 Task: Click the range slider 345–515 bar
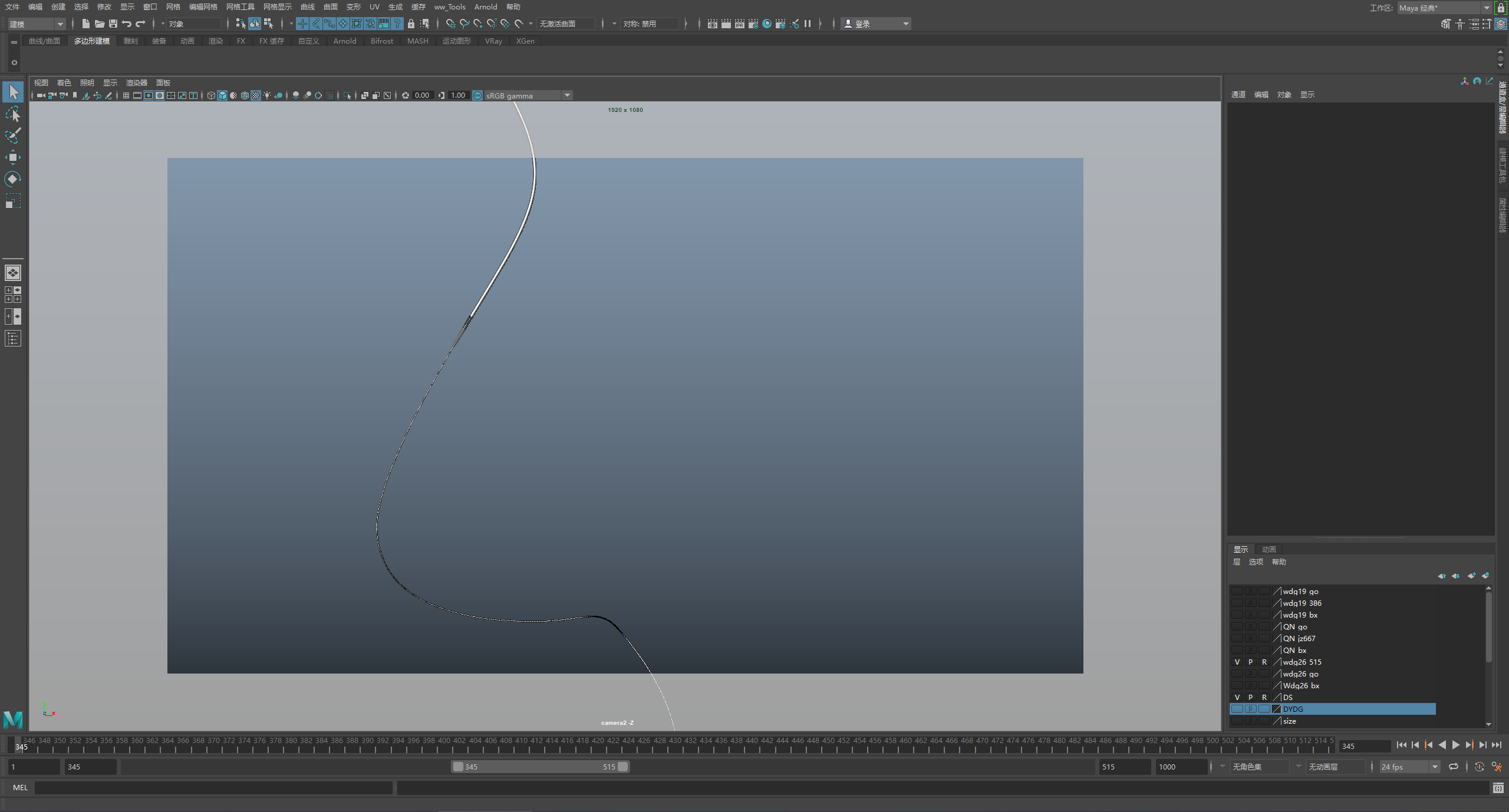click(540, 767)
